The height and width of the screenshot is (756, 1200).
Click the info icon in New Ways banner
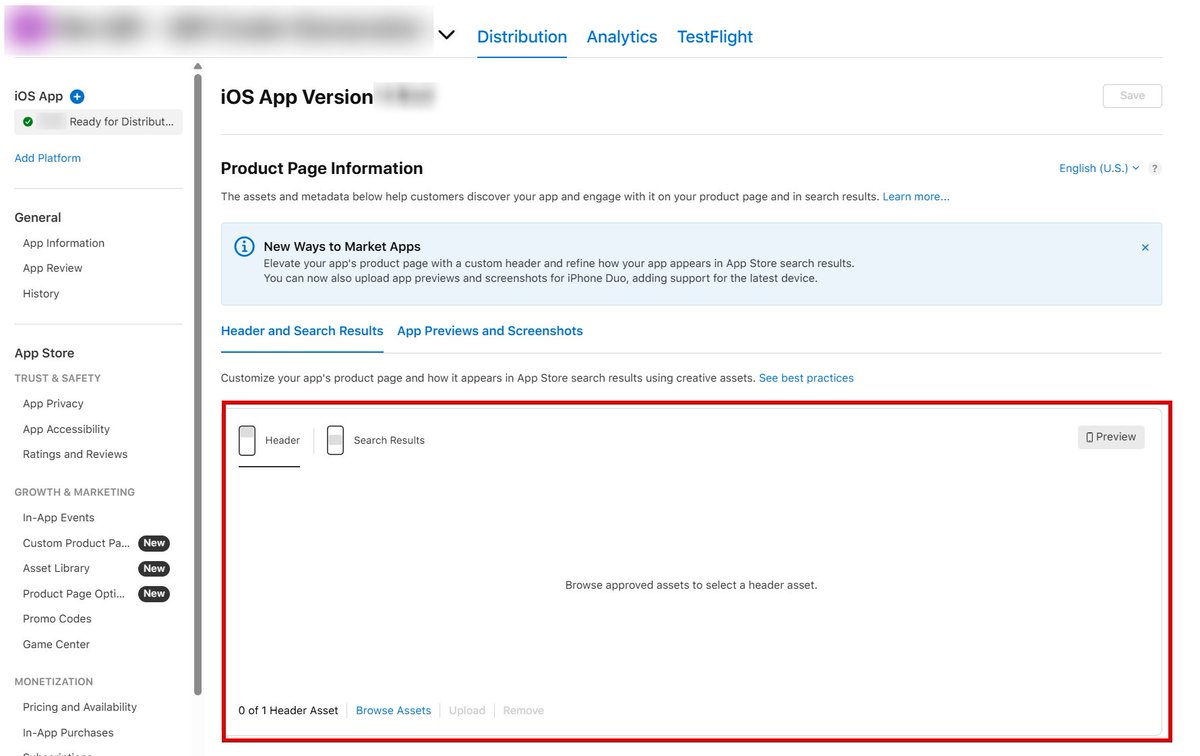244,247
